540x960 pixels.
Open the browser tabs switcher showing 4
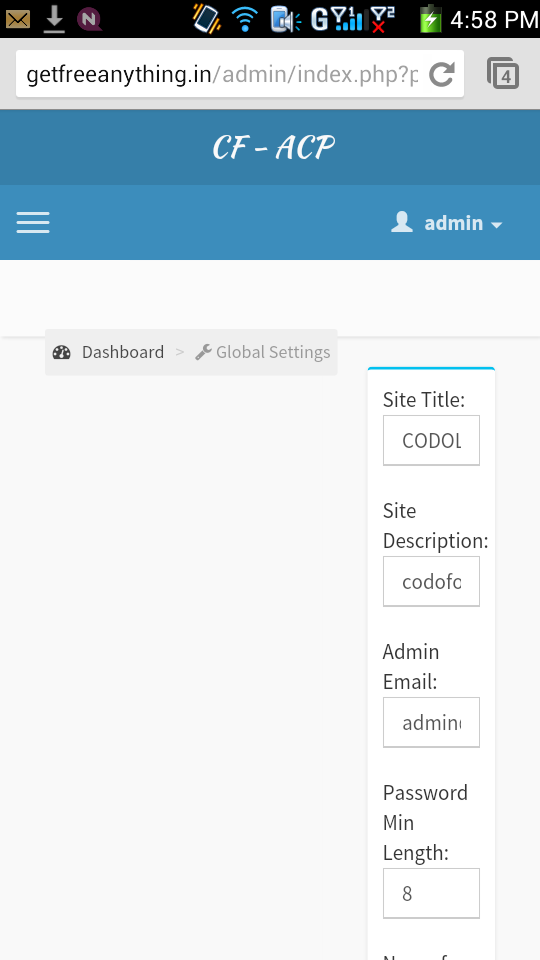(503, 74)
